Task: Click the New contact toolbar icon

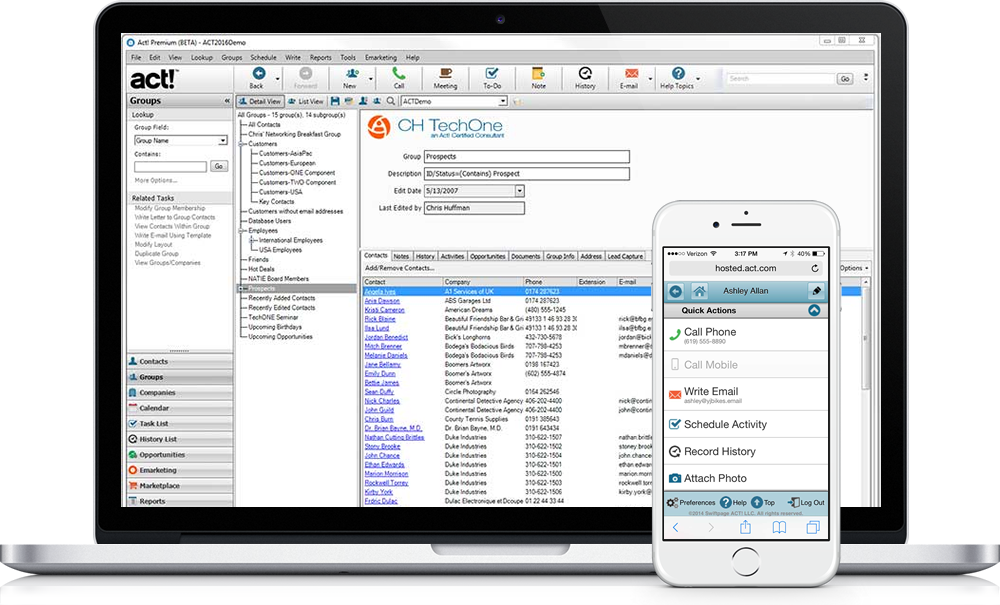Action: [351, 74]
